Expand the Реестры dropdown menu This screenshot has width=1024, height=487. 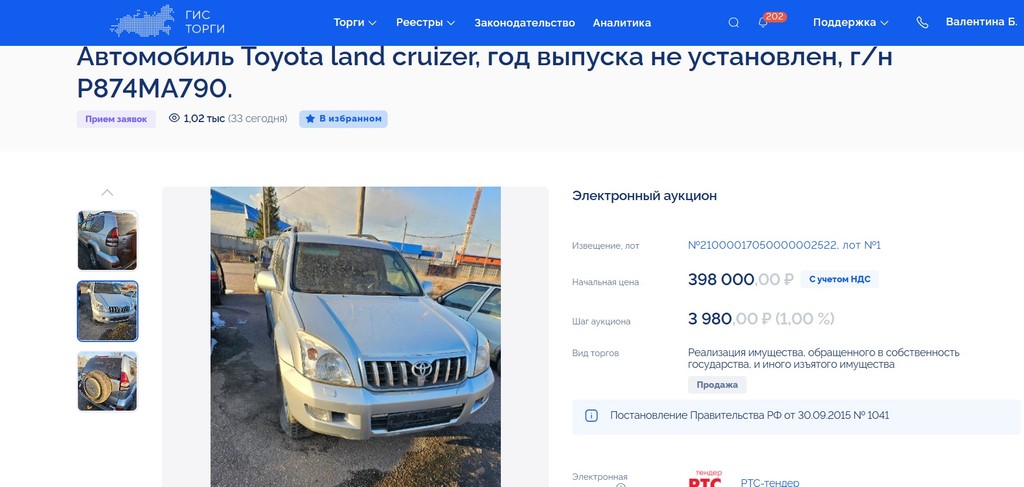tap(425, 22)
